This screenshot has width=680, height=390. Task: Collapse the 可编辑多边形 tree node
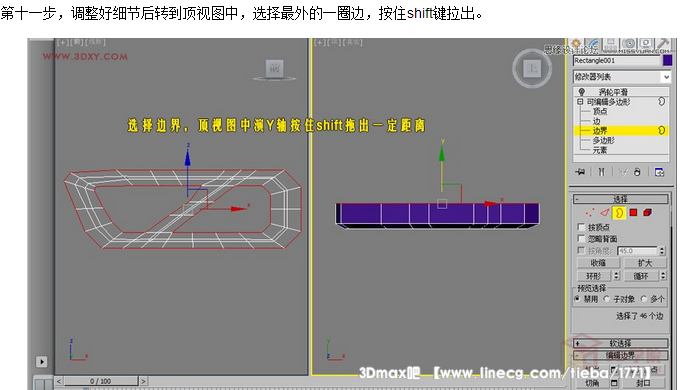(580, 102)
